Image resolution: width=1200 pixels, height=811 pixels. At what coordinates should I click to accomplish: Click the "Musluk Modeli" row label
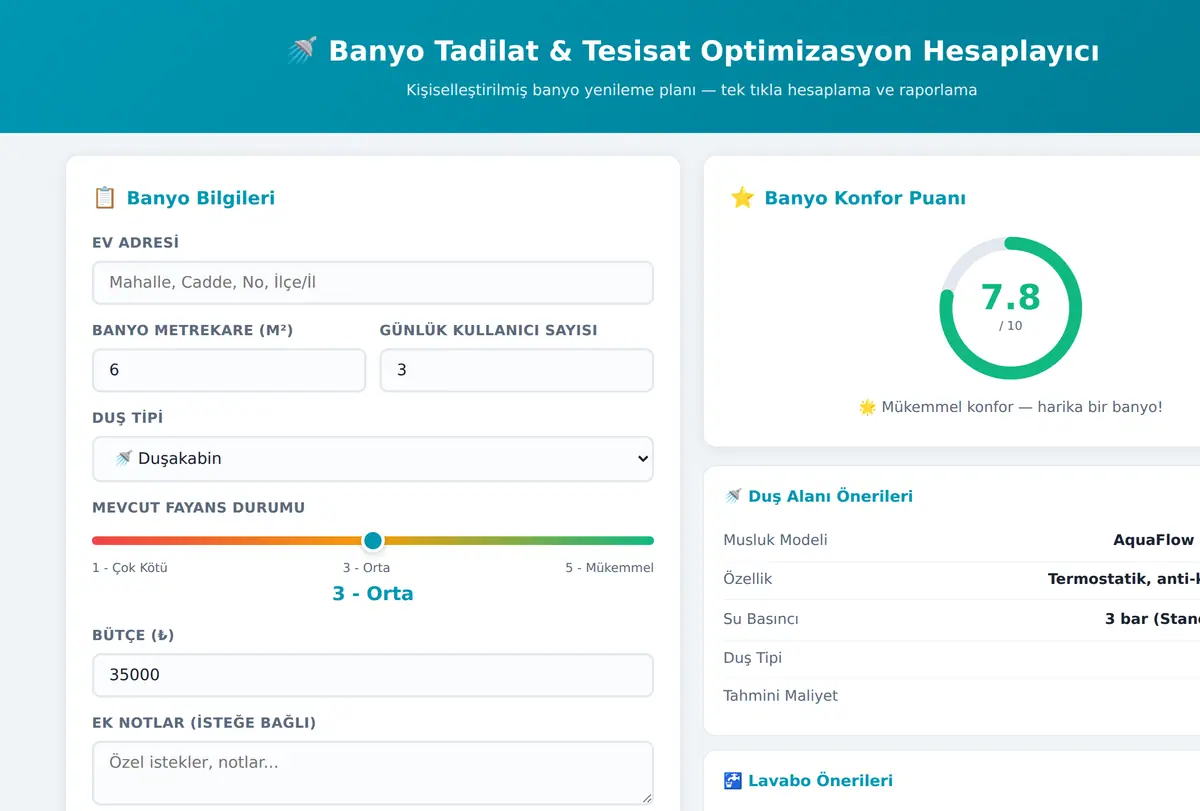coord(775,540)
